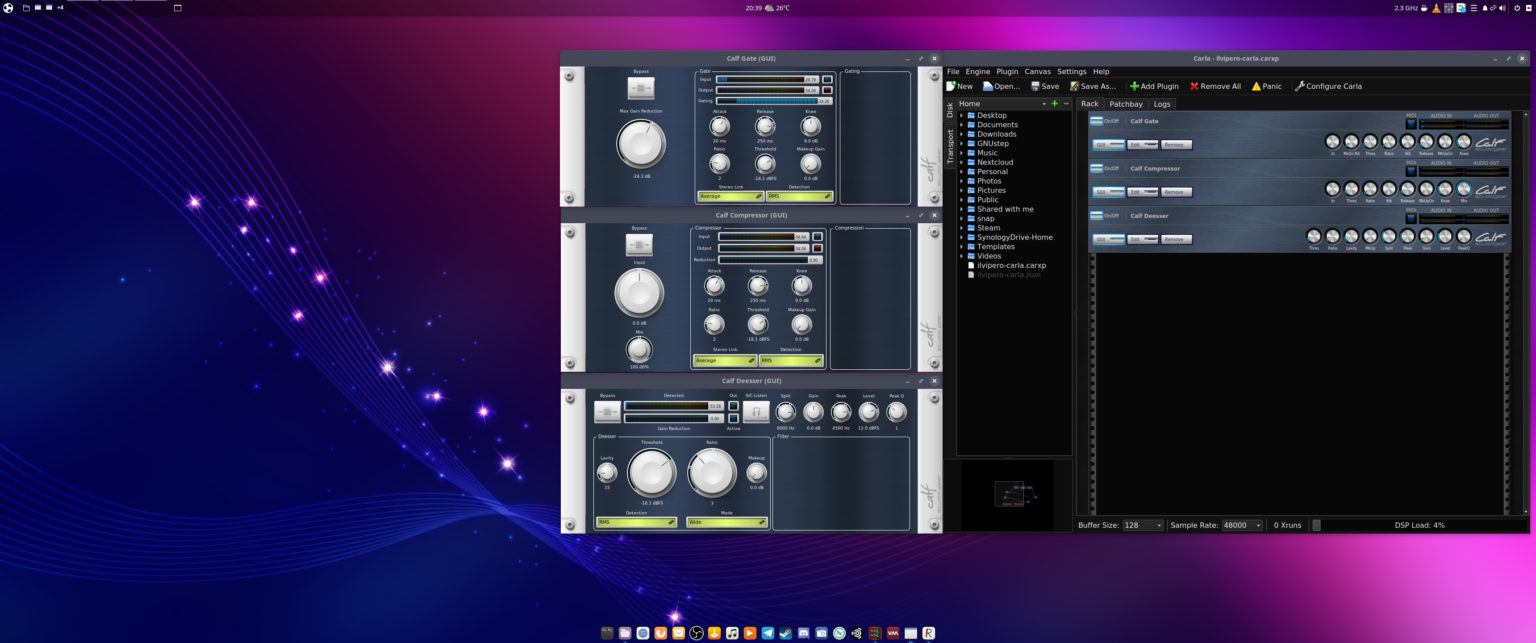
Task: Click the green plus icon beside Home
Action: [1054, 104]
